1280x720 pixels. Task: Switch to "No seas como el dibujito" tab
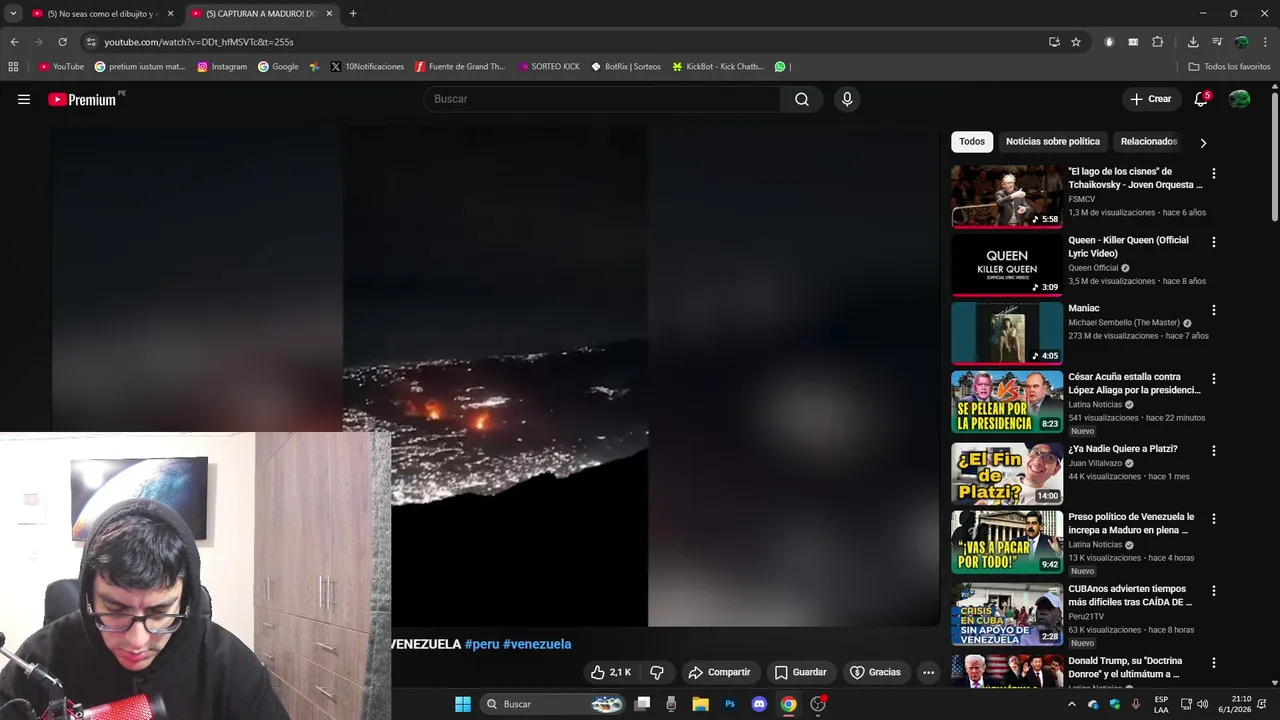102,14
